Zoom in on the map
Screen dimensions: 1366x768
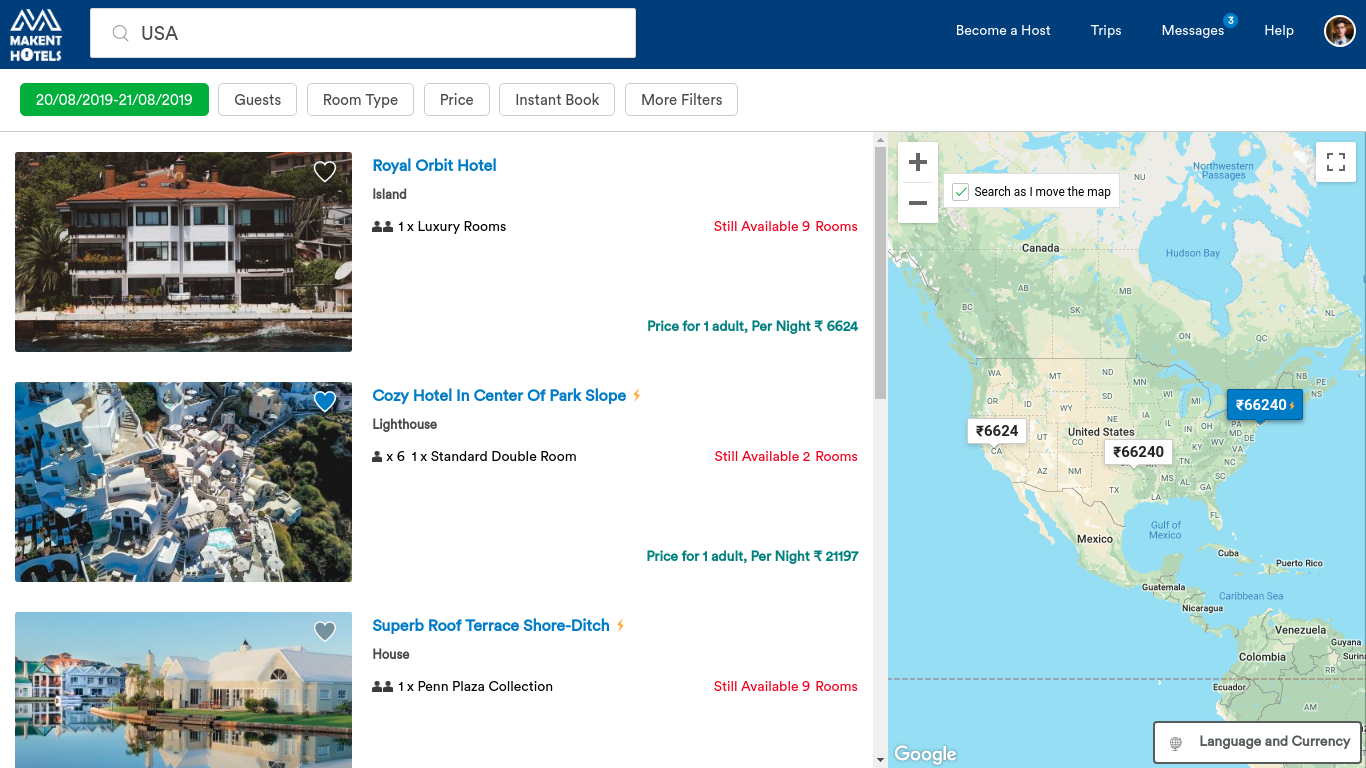point(918,162)
